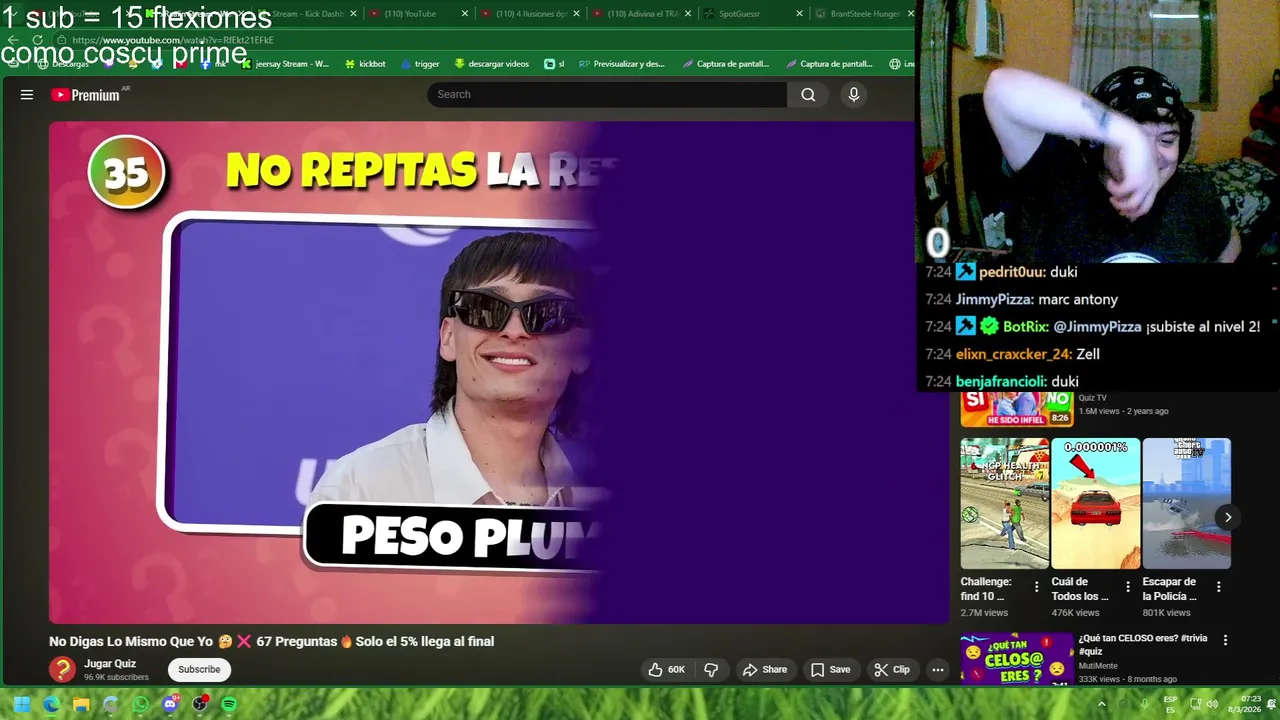Open options for 'Cuál de Todos los' short

1127,588
